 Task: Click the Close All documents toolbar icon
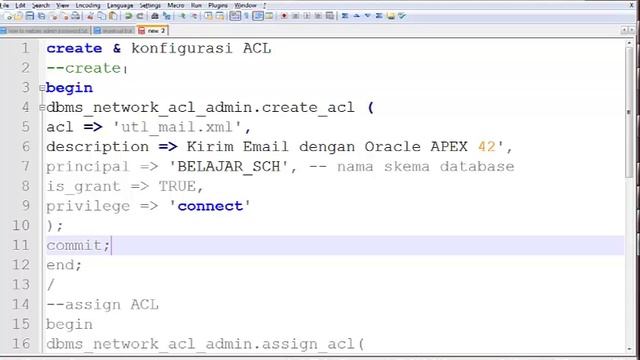(x=64, y=16)
